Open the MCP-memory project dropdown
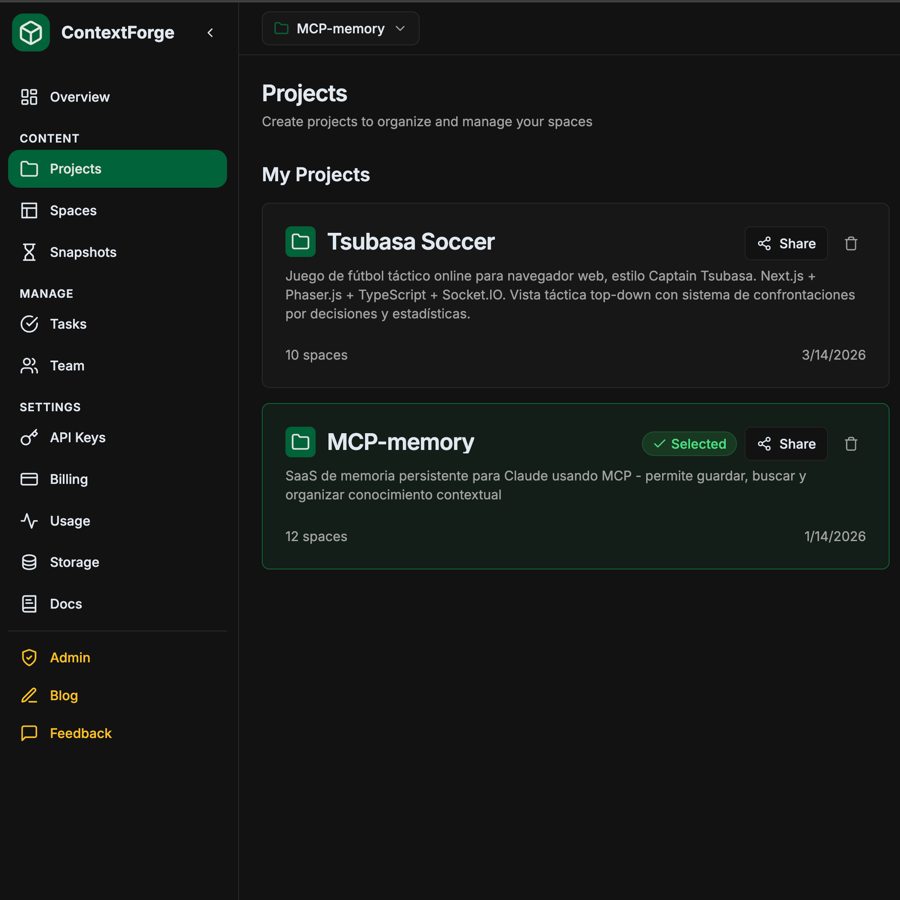 point(340,28)
